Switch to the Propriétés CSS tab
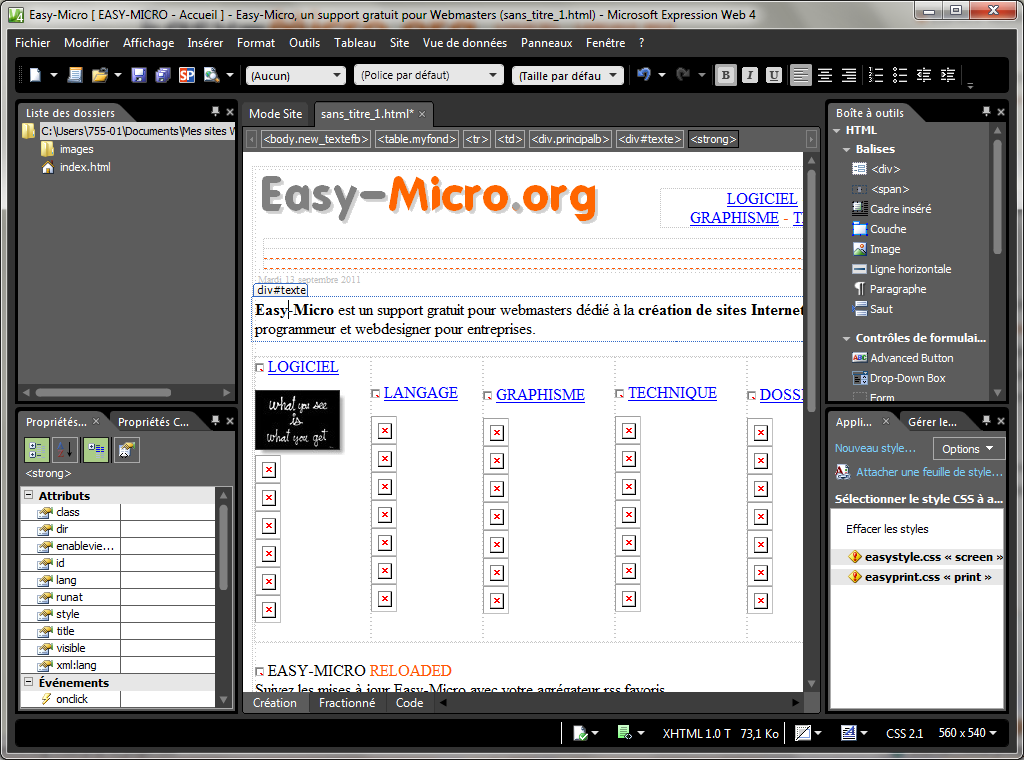 [x=154, y=422]
